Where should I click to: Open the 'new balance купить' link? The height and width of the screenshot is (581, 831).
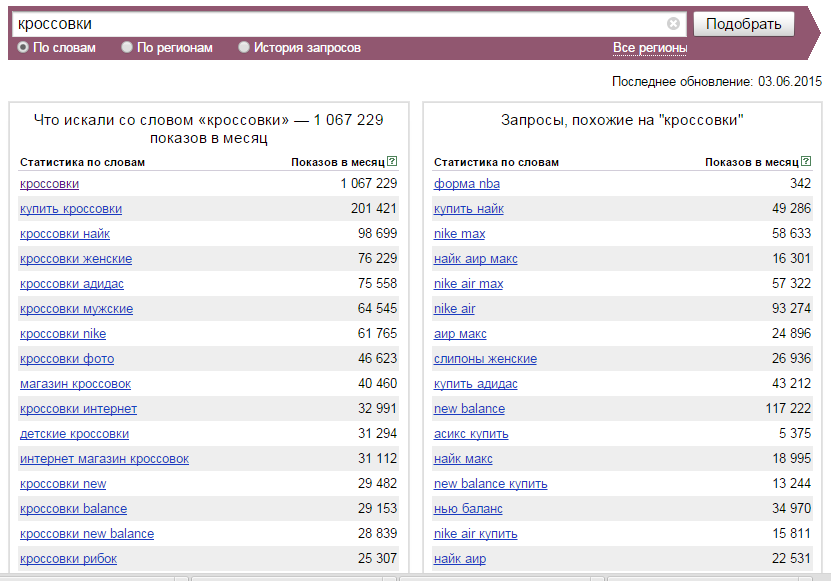click(x=490, y=483)
